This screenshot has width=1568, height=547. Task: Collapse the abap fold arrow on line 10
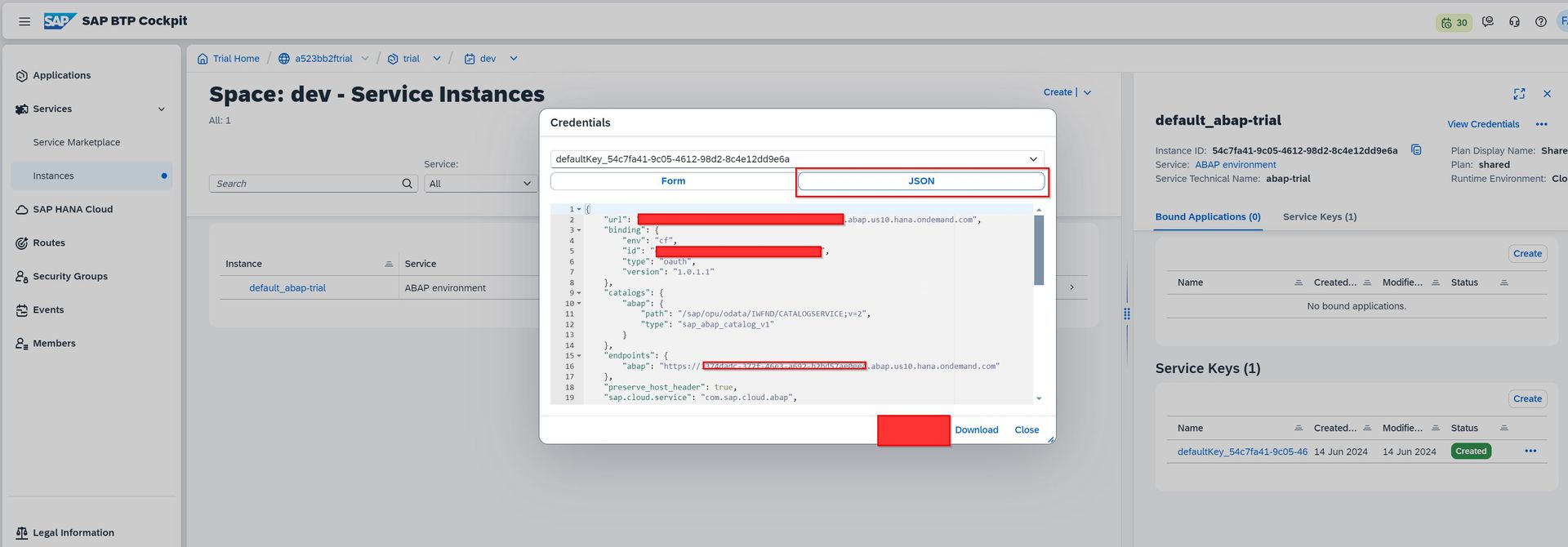point(579,304)
